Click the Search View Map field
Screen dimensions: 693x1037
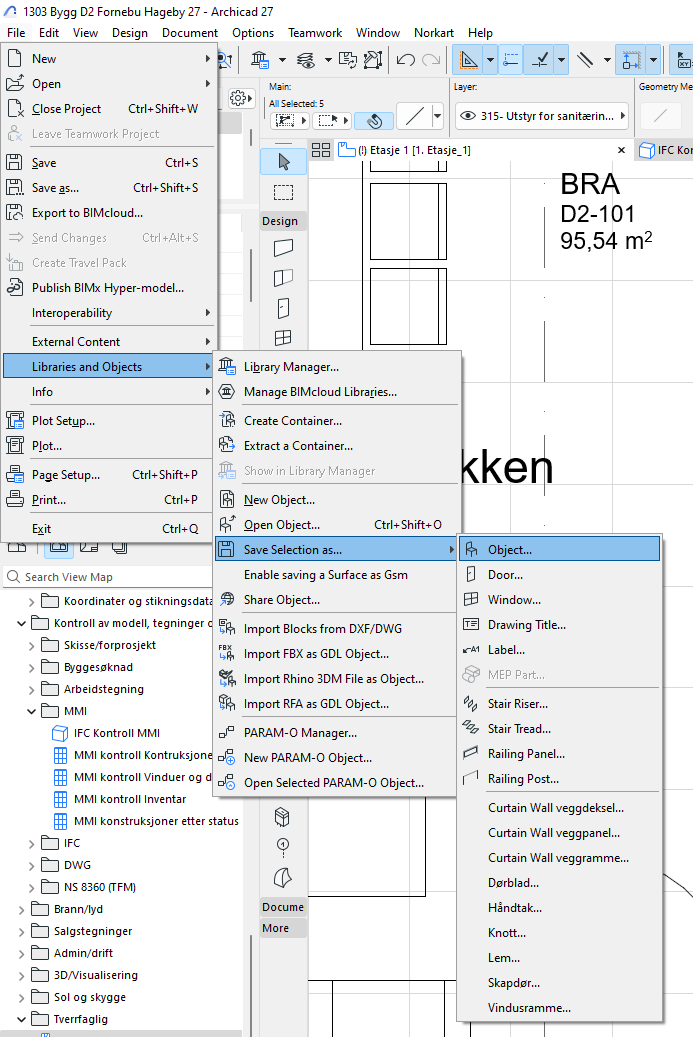(x=110, y=577)
